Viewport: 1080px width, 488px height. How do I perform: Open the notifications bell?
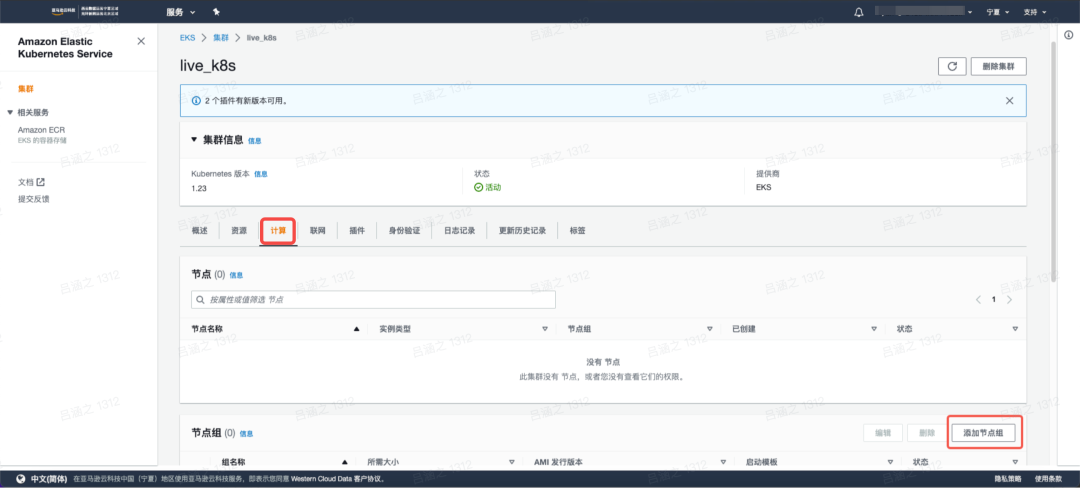(858, 12)
